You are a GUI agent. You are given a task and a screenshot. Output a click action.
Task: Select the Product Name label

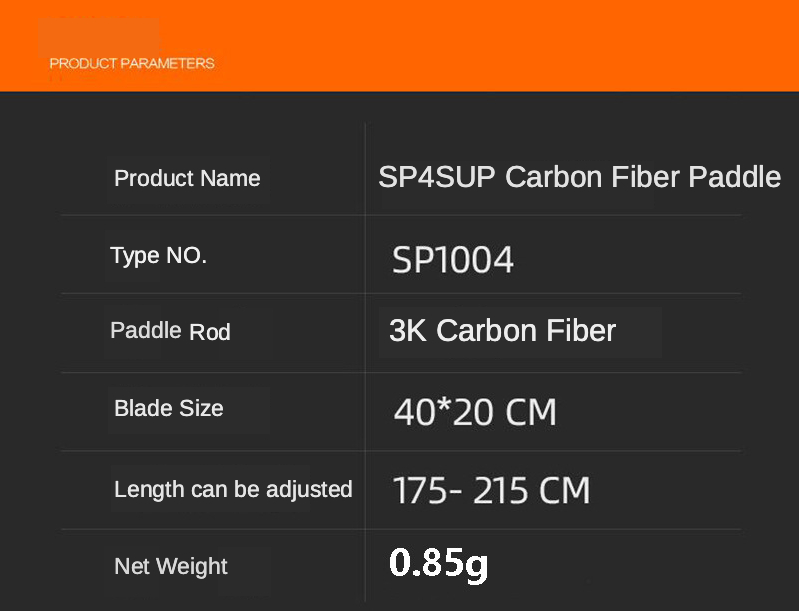point(187,179)
